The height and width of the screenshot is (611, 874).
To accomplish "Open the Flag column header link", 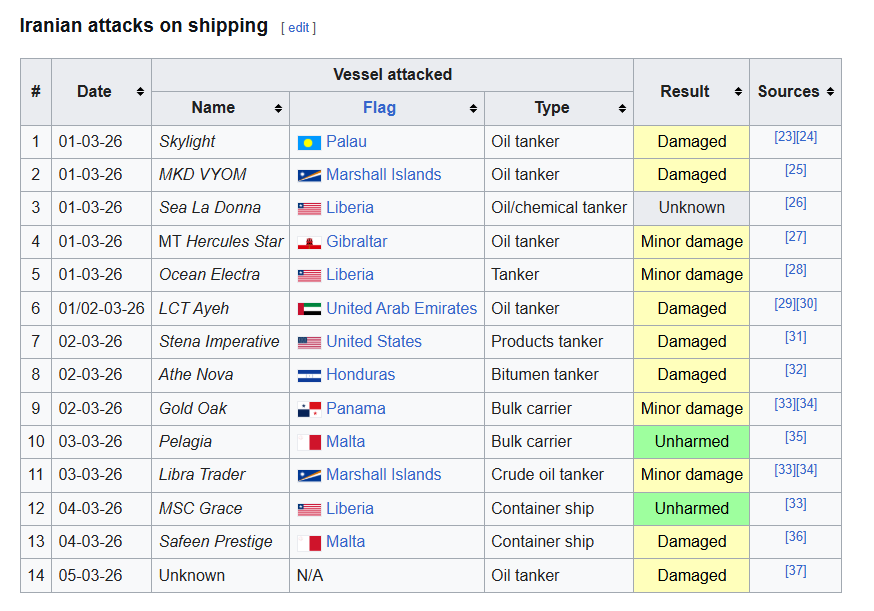I will [x=380, y=108].
